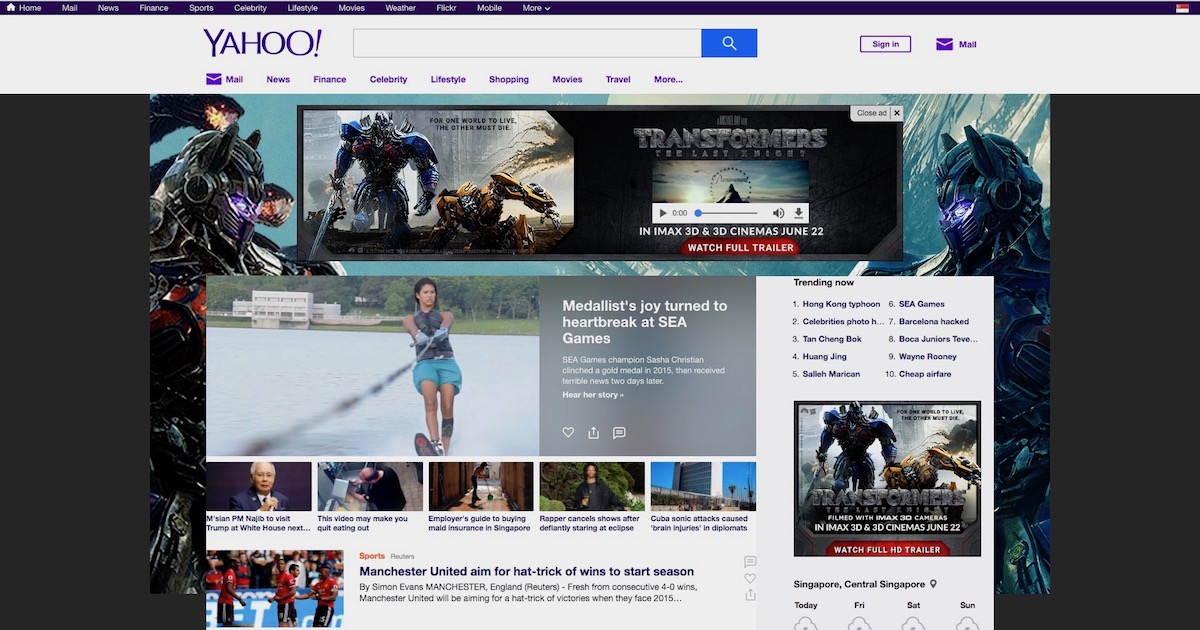The width and height of the screenshot is (1200, 630).
Task: Click the search magnifier button
Action: [x=729, y=43]
